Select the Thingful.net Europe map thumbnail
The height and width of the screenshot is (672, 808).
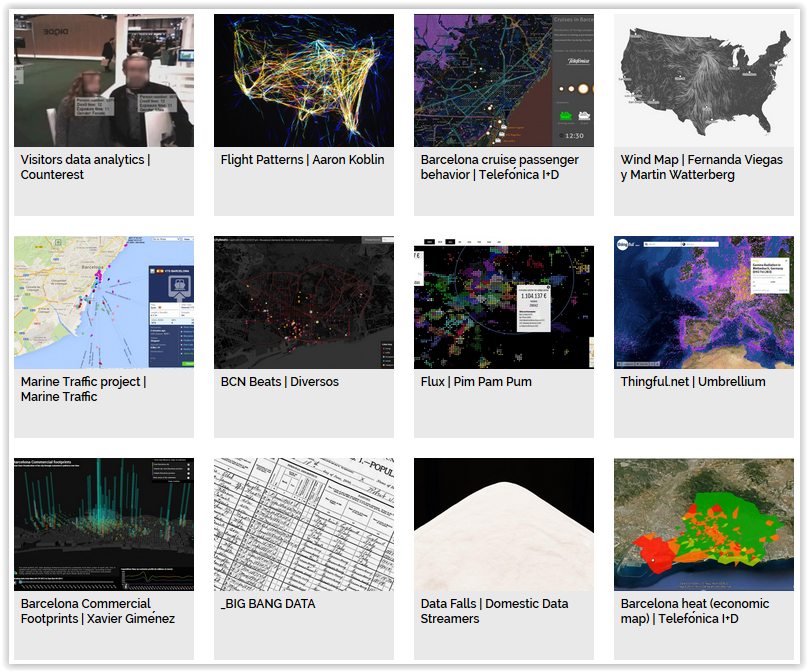[x=703, y=302]
